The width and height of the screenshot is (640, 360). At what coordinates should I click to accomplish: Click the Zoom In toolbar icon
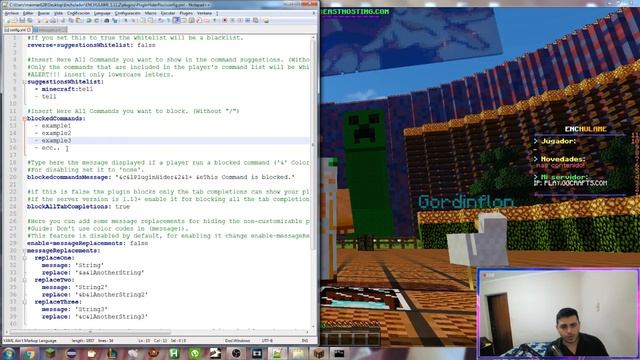(x=126, y=20)
